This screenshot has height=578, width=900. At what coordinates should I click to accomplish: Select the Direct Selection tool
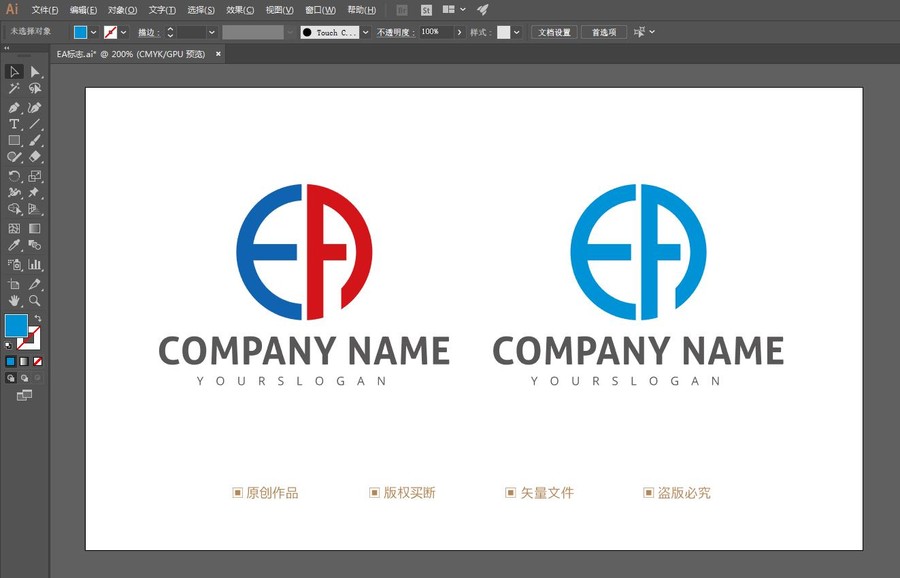pos(35,72)
